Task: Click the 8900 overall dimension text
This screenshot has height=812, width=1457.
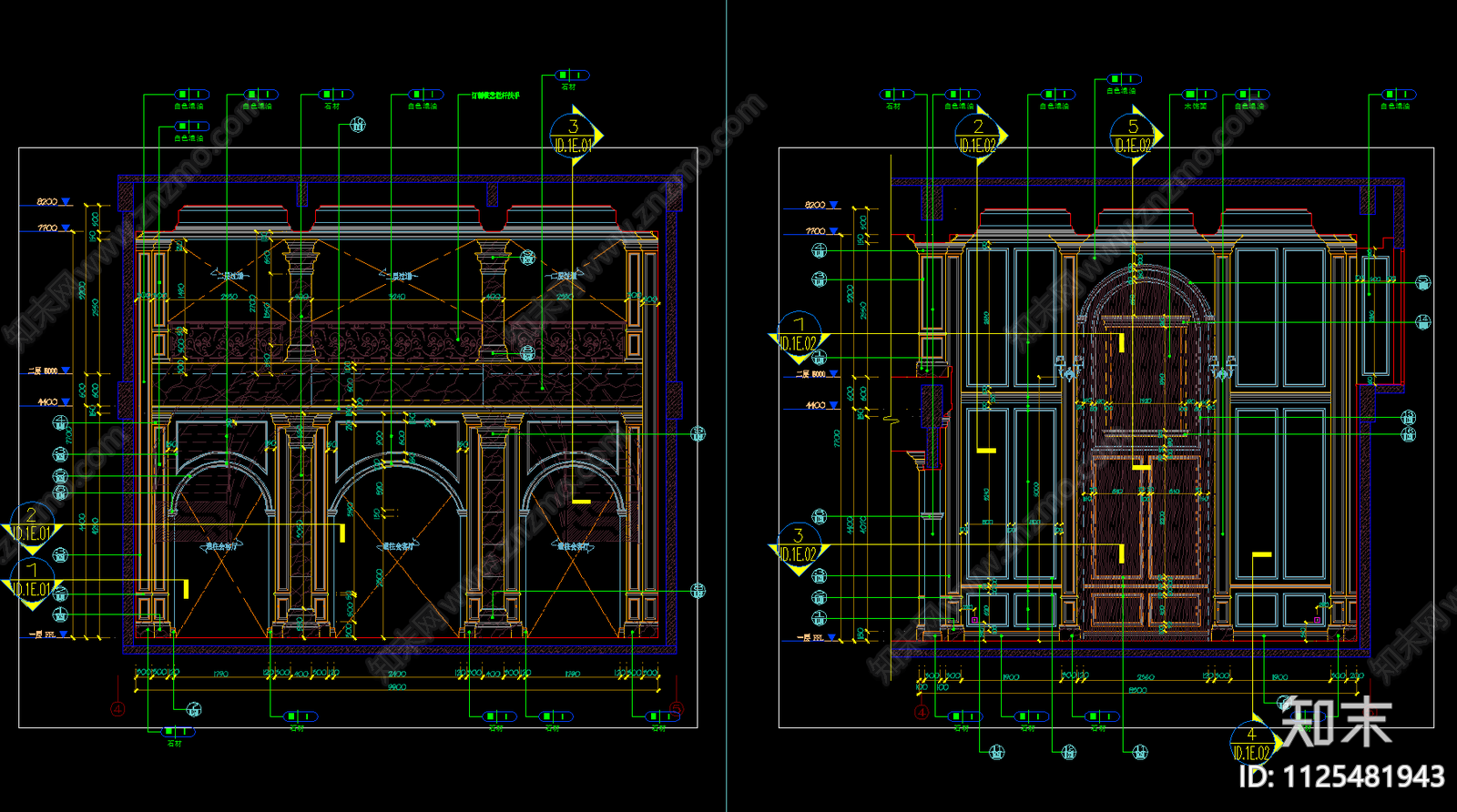Action: (x=1137, y=690)
